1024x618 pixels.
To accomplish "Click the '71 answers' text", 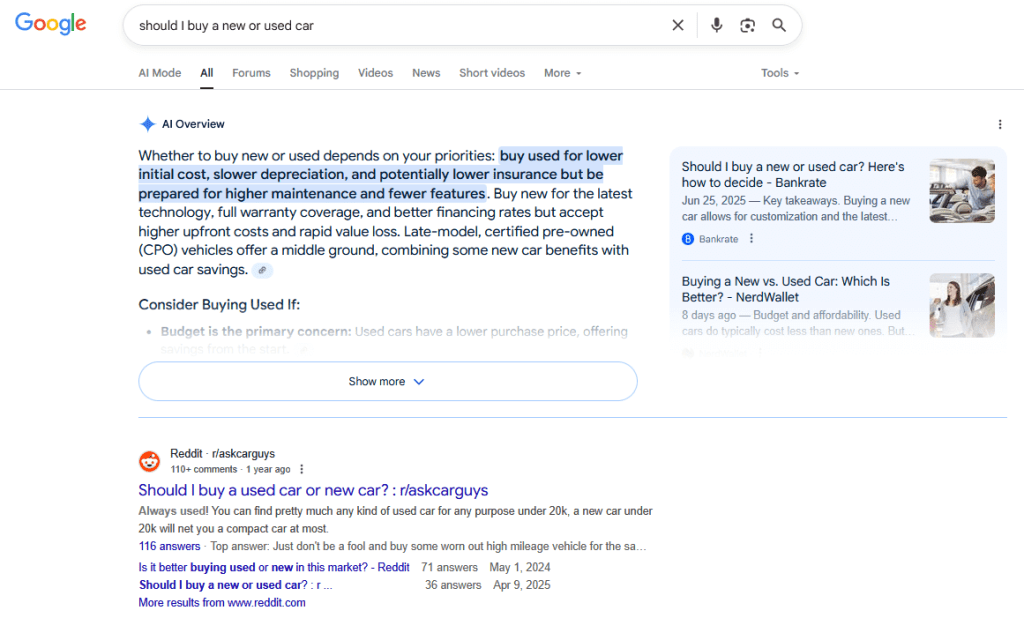I will (449, 567).
